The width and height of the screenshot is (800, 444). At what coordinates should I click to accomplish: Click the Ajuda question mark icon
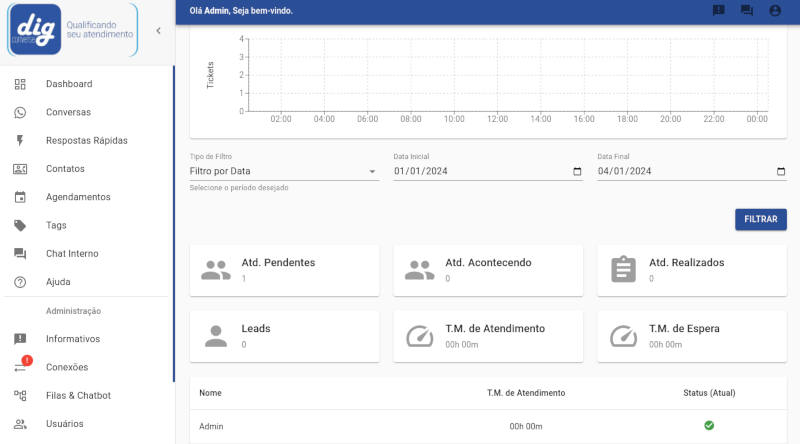[20, 282]
